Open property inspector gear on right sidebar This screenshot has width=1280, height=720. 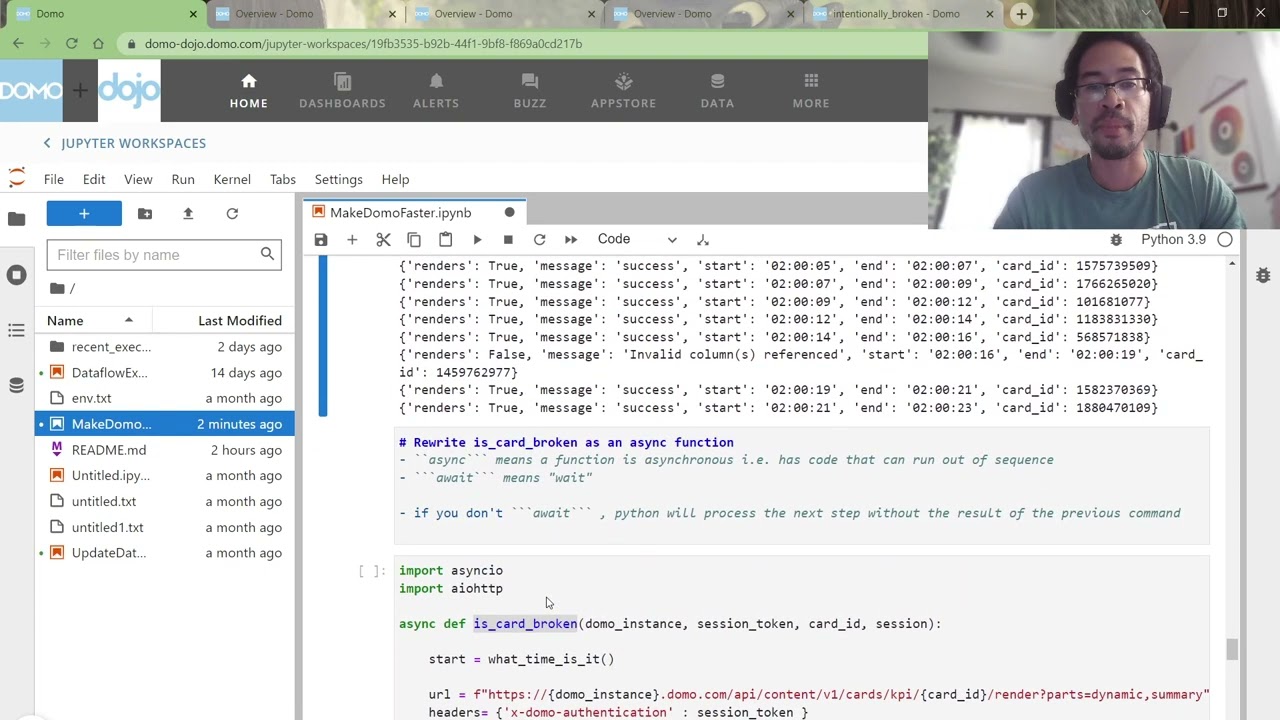(x=1263, y=275)
